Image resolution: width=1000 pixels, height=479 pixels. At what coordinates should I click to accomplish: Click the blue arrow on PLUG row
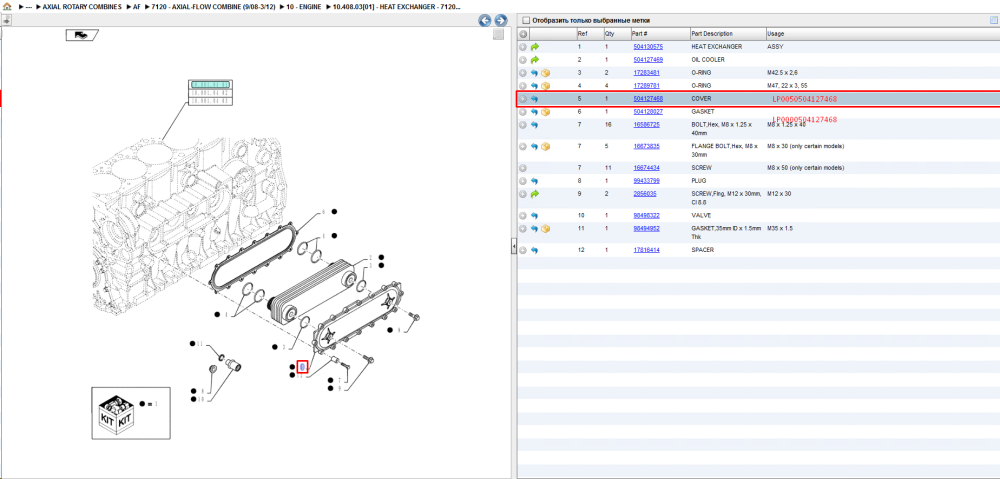click(x=534, y=181)
